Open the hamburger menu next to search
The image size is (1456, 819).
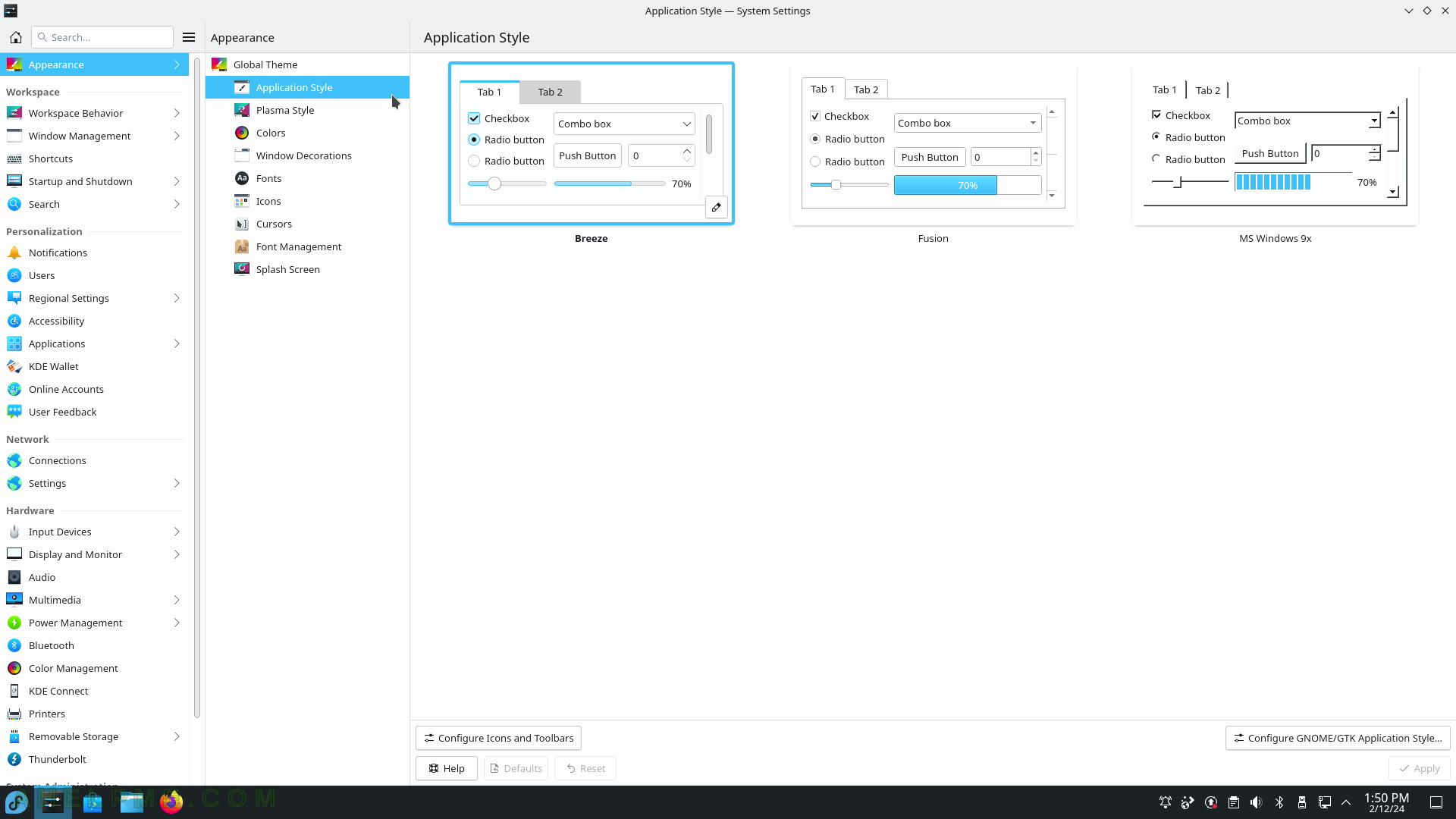point(189,37)
